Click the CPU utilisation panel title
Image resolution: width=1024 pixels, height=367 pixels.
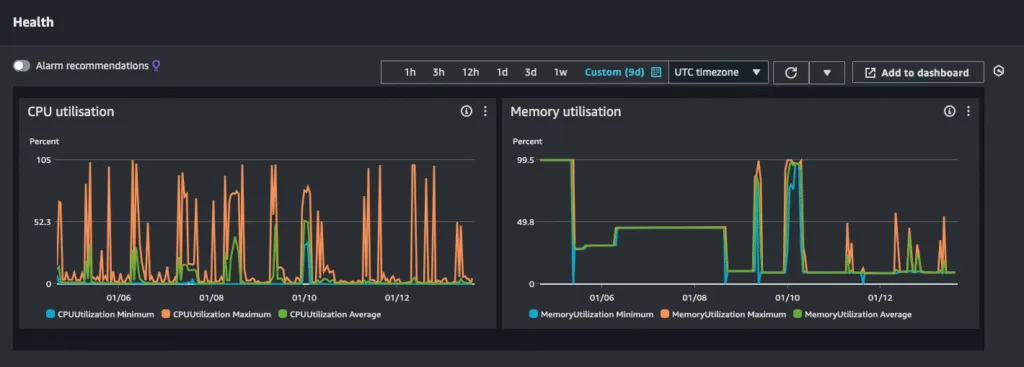pos(71,112)
